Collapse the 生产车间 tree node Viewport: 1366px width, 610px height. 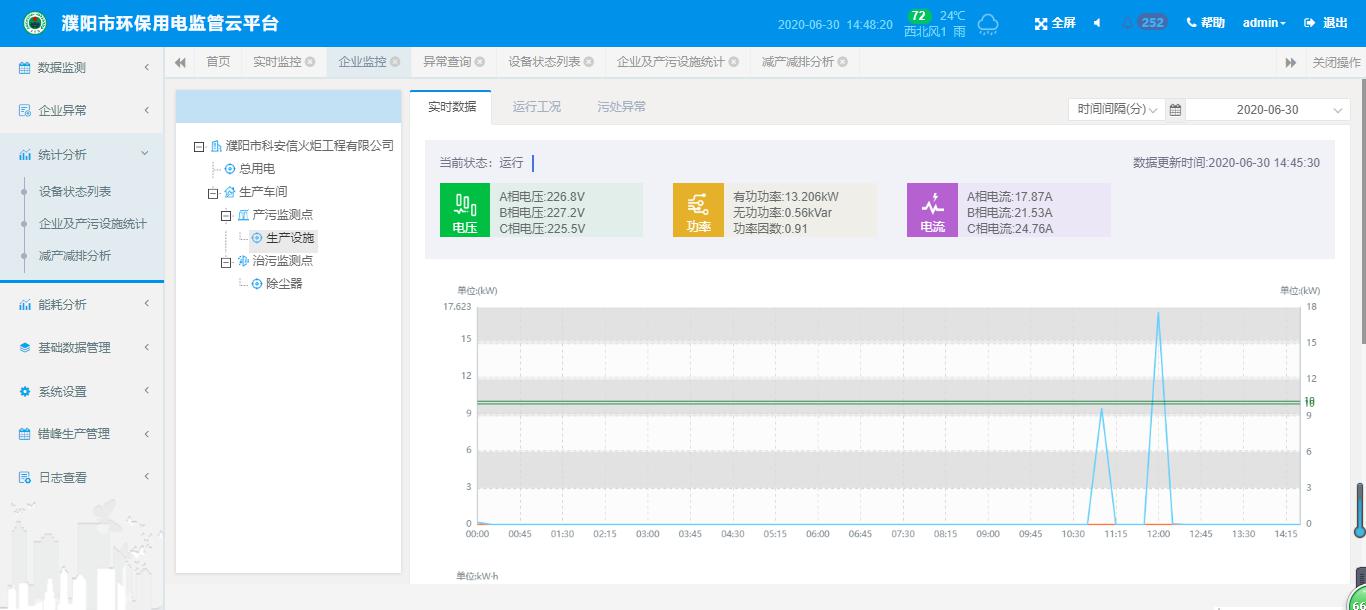(213, 192)
